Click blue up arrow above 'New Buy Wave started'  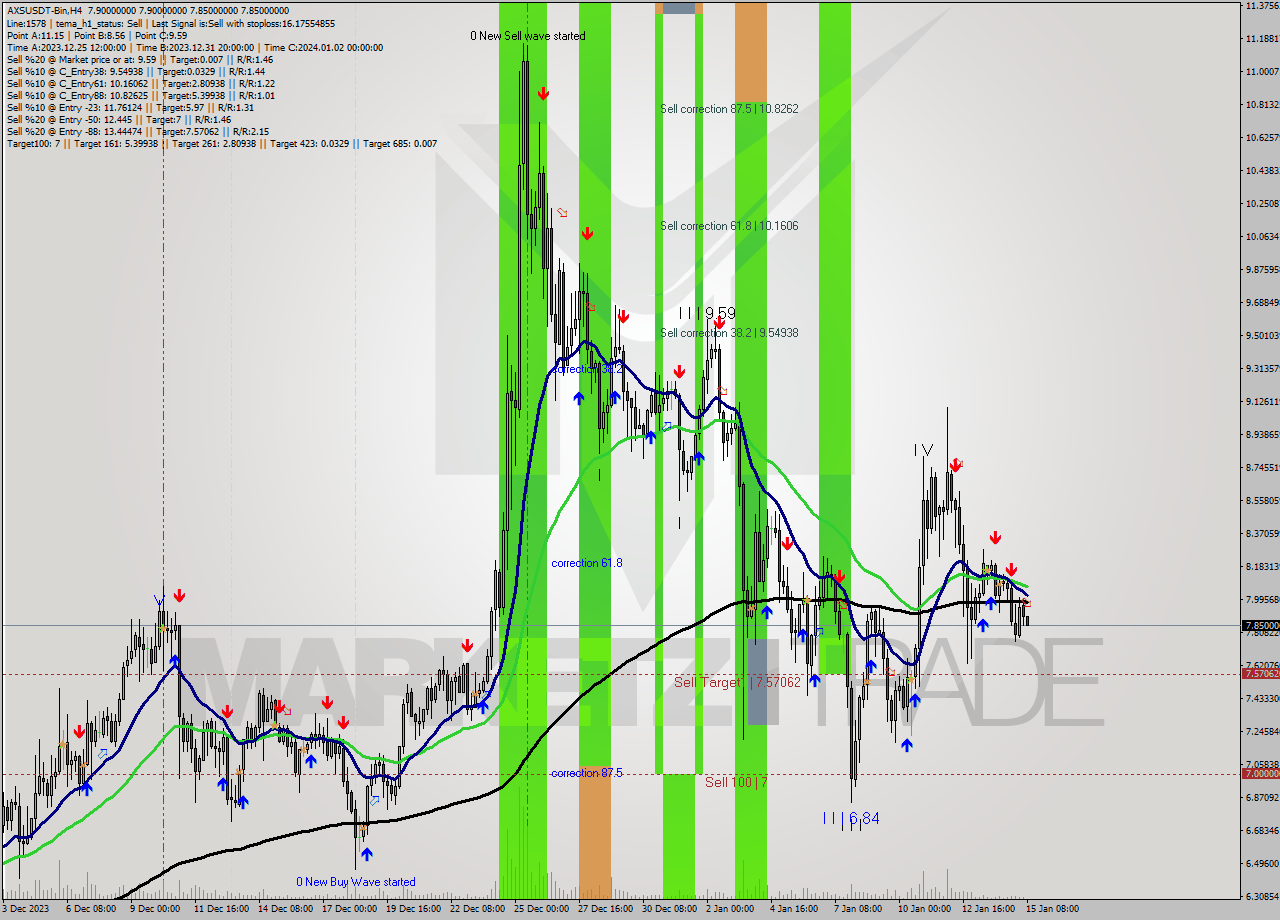coord(366,854)
